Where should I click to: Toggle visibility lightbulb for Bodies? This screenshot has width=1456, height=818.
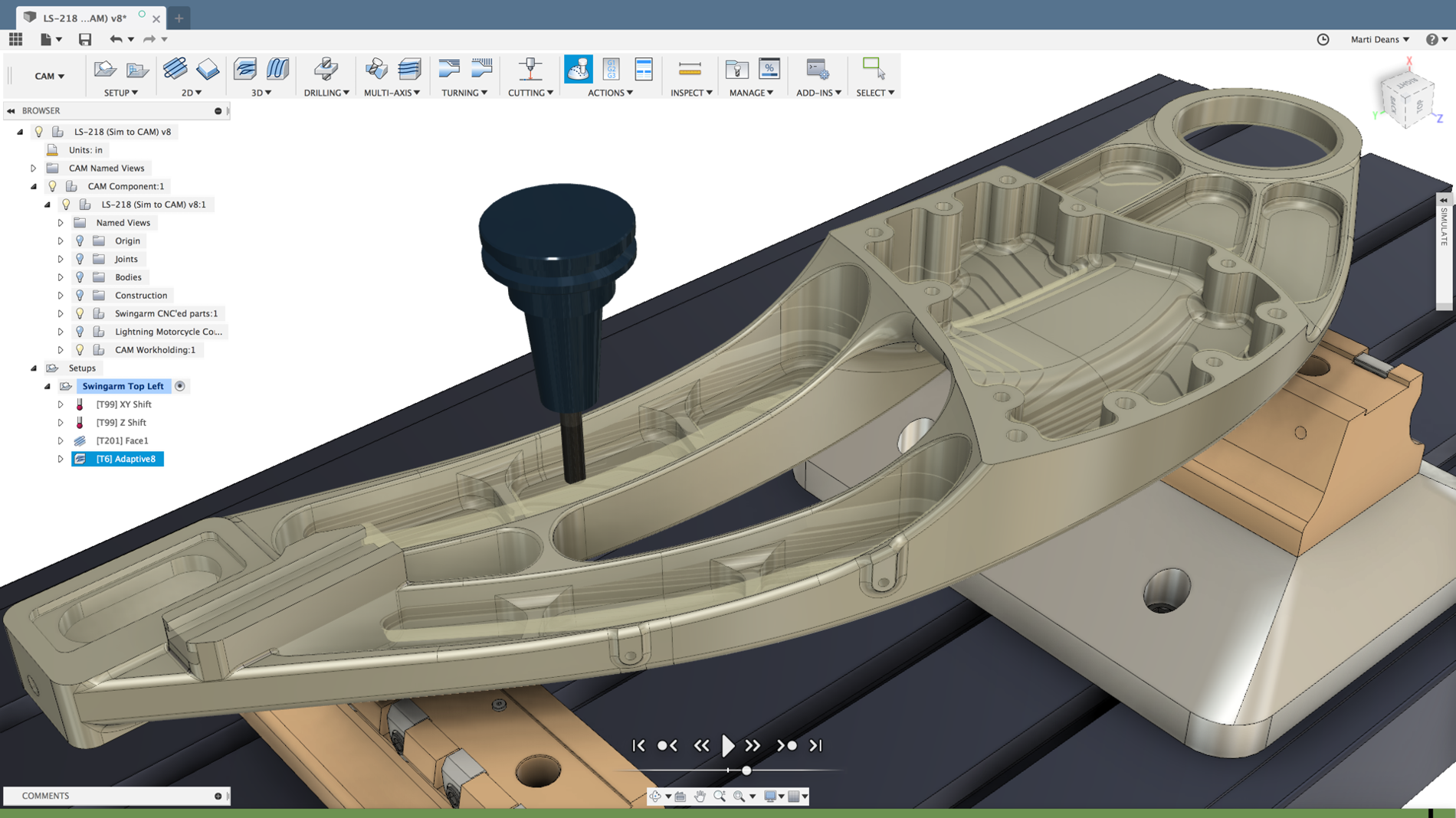coord(80,277)
